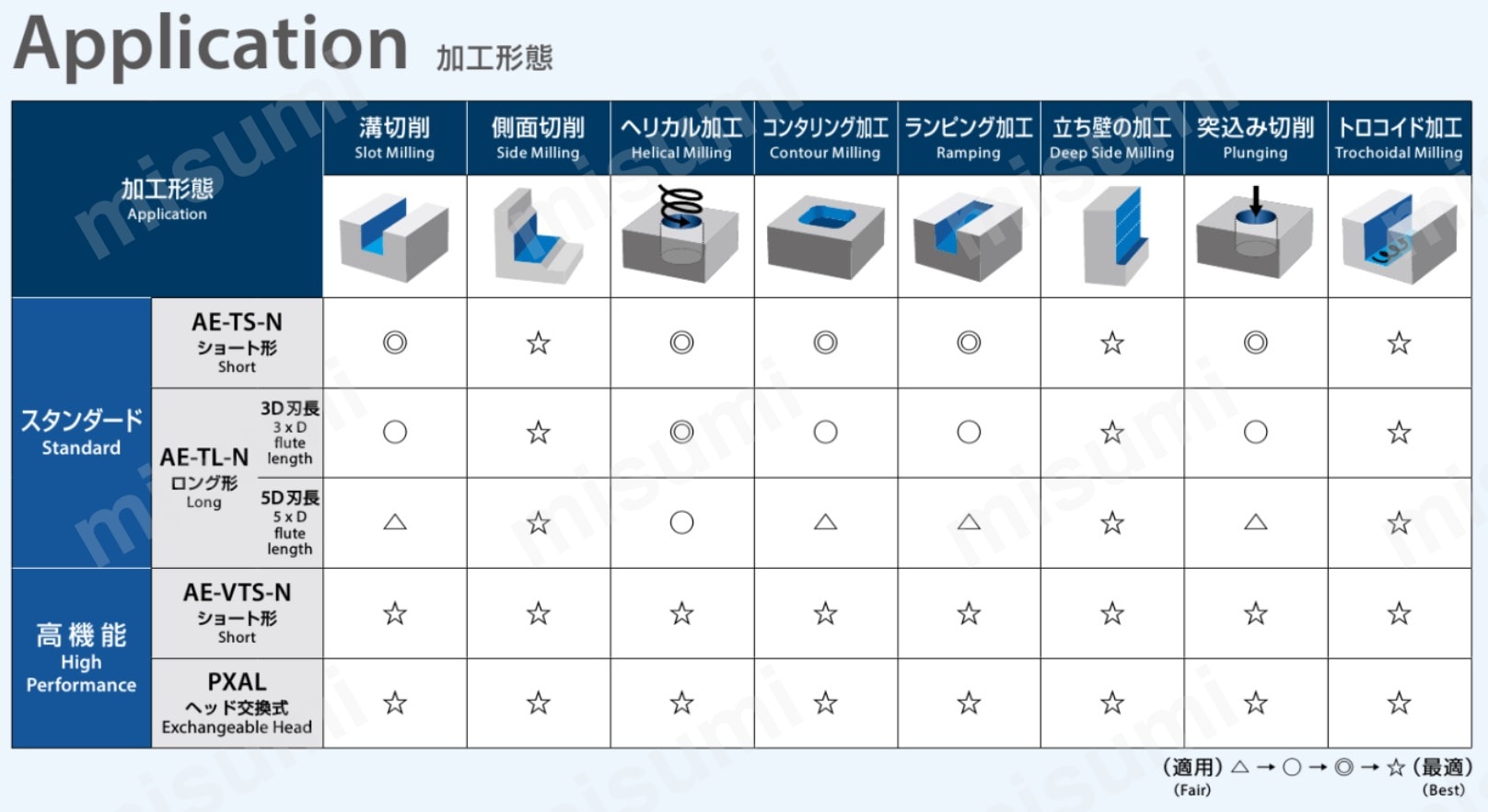Viewport: 1488px width, 812px height.
Task: Click the Helical Milling column header
Action: point(681,138)
